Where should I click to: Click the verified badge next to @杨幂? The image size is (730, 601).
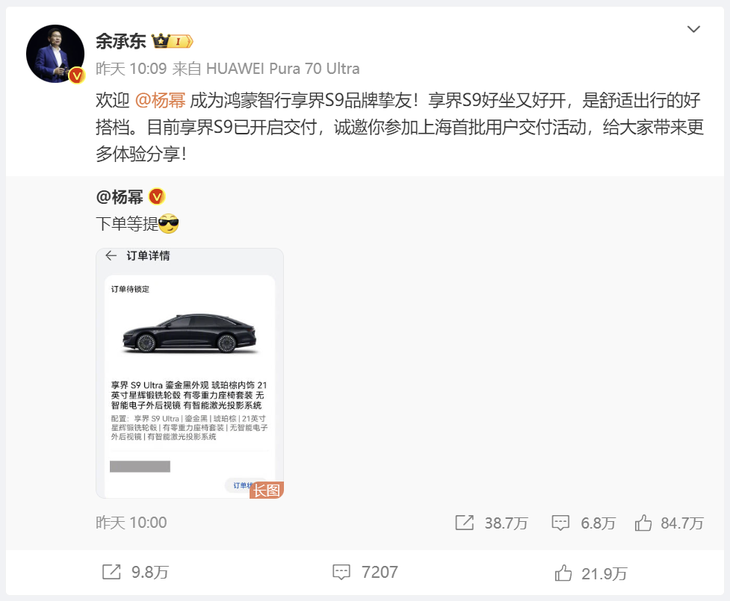pos(157,197)
